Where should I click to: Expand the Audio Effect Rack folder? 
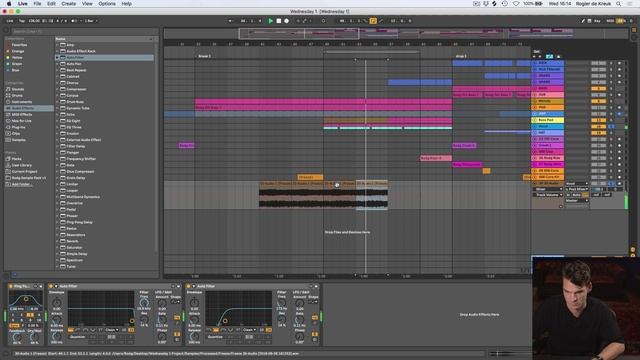(x=57, y=51)
